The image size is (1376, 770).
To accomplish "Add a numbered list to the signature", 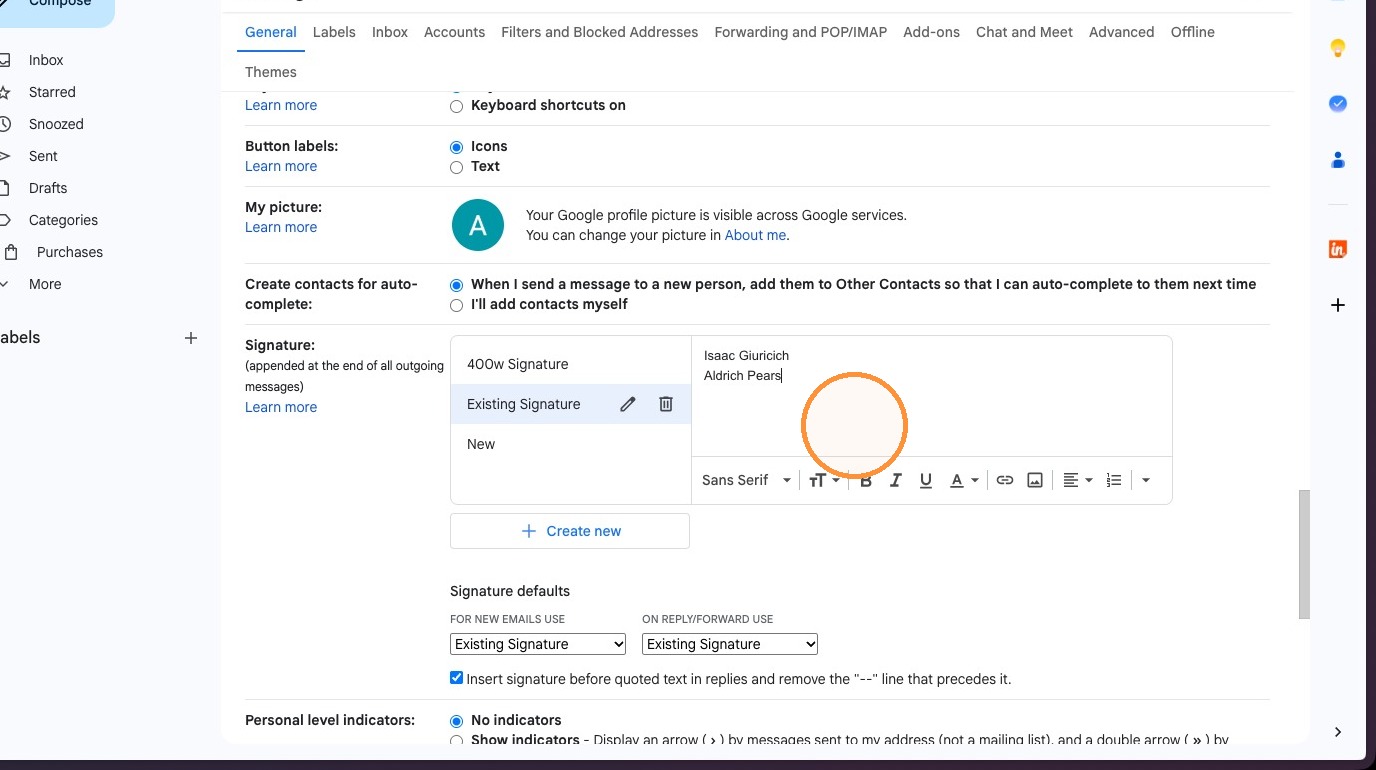I will (1114, 480).
